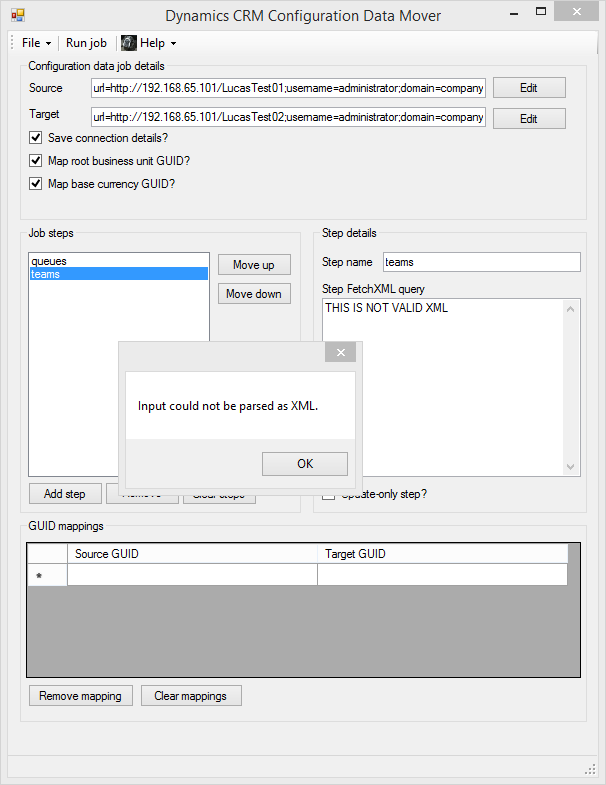Click FetchXML scrollbar up arrow
This screenshot has height=785, width=606.
(570, 309)
